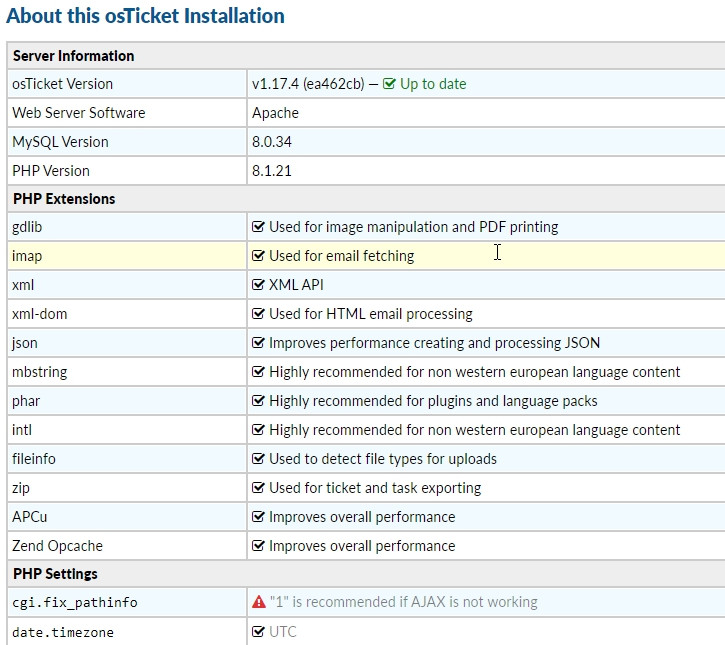Click the check icon in the intl row
725x645 pixels.
pyautogui.click(x=258, y=430)
